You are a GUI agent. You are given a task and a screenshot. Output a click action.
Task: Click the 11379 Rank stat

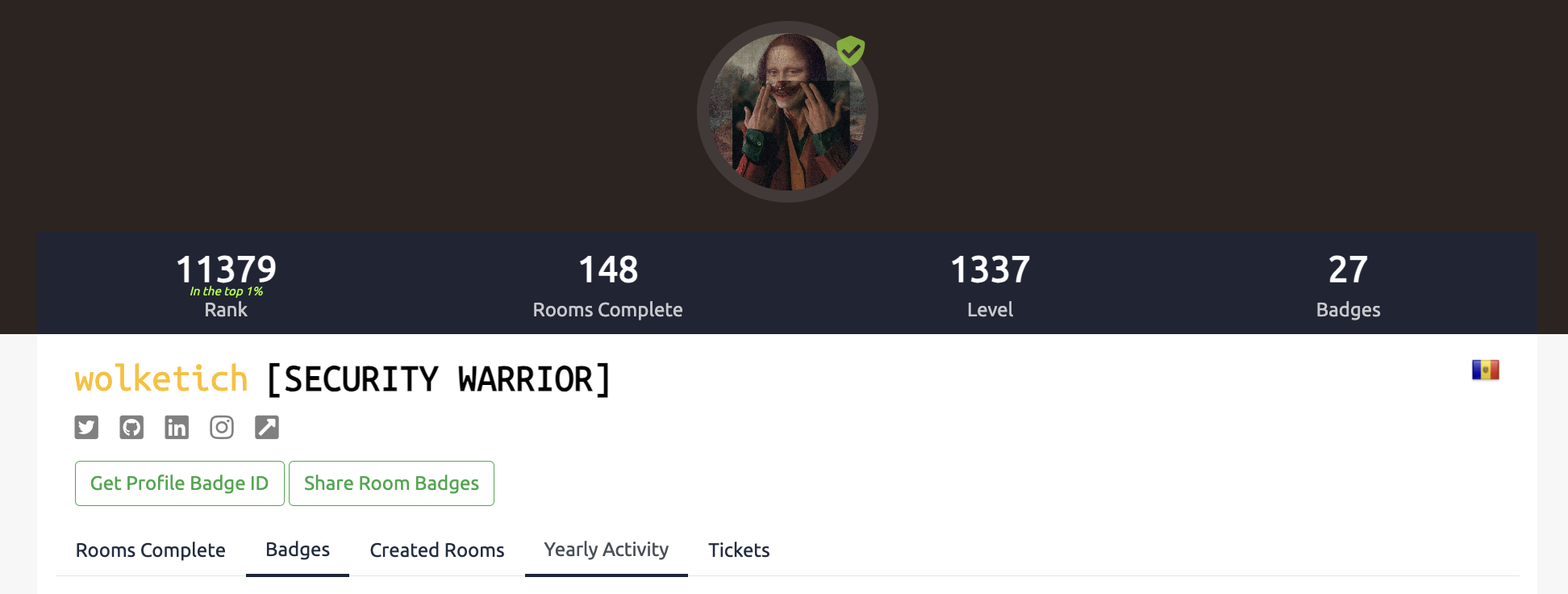click(x=226, y=285)
